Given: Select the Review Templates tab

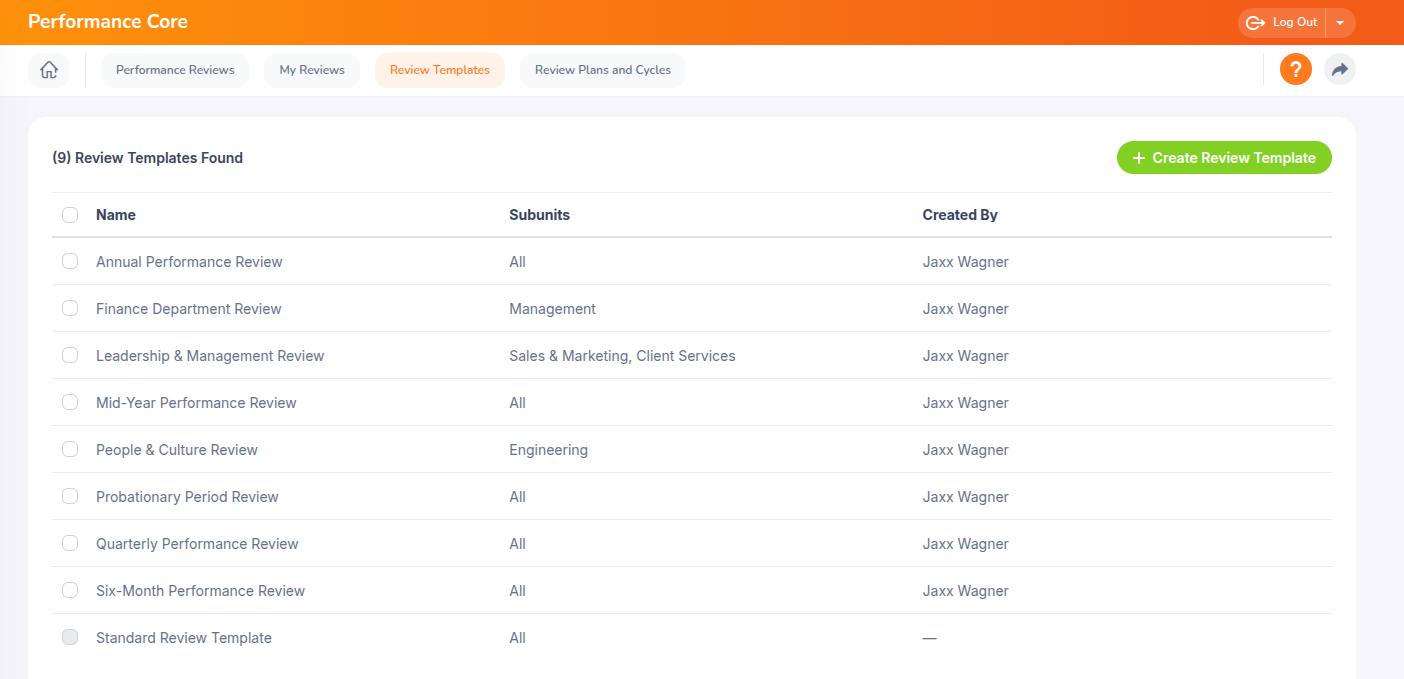Looking at the screenshot, I should pos(440,70).
